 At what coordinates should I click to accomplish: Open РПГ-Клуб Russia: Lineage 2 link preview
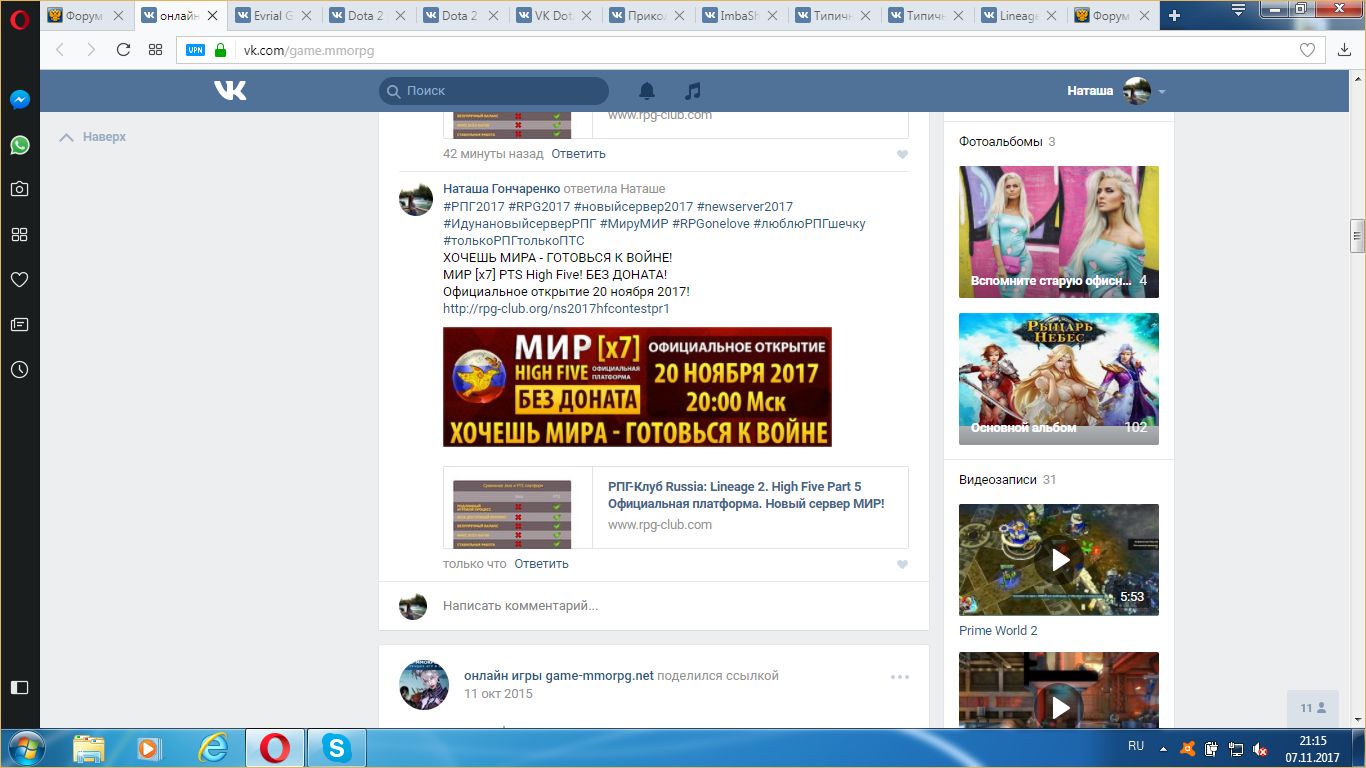[x=676, y=507]
